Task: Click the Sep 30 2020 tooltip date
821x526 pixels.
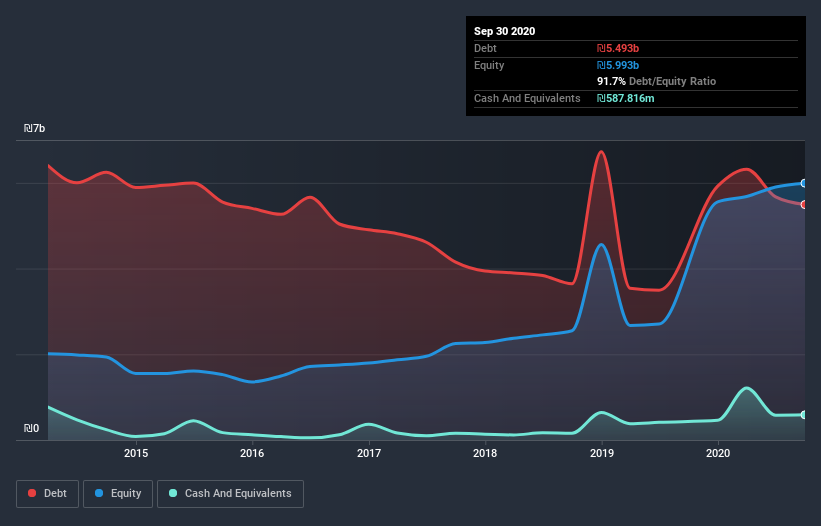Action: click(504, 31)
